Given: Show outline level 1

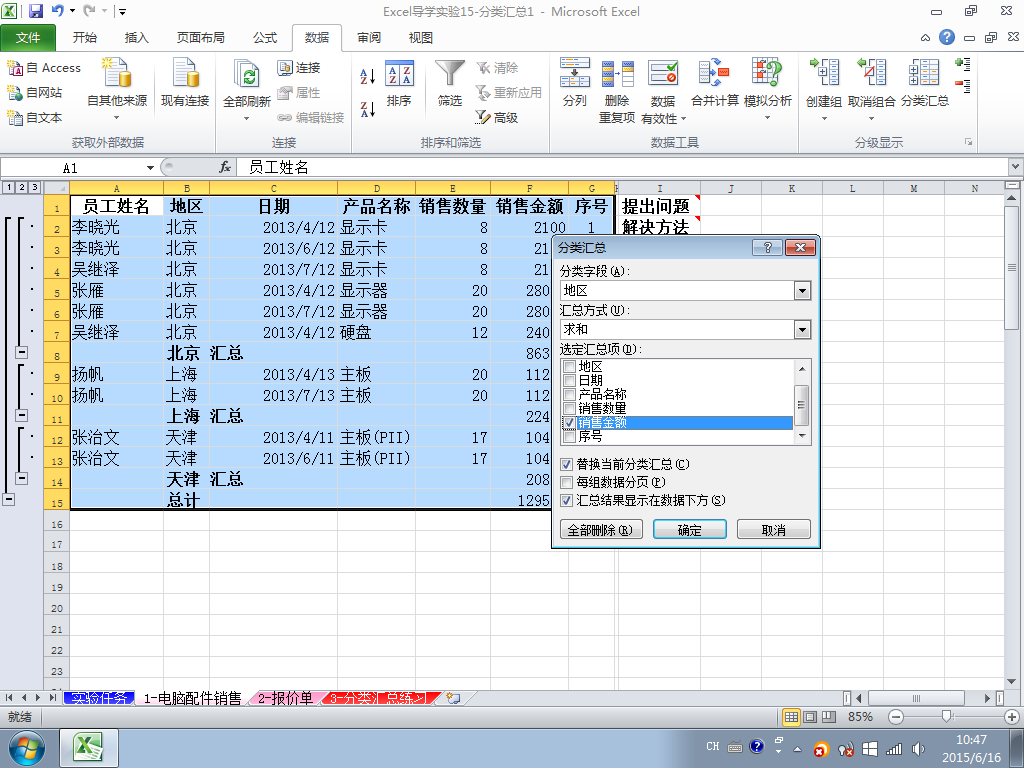Looking at the screenshot, I should click(x=9, y=187).
